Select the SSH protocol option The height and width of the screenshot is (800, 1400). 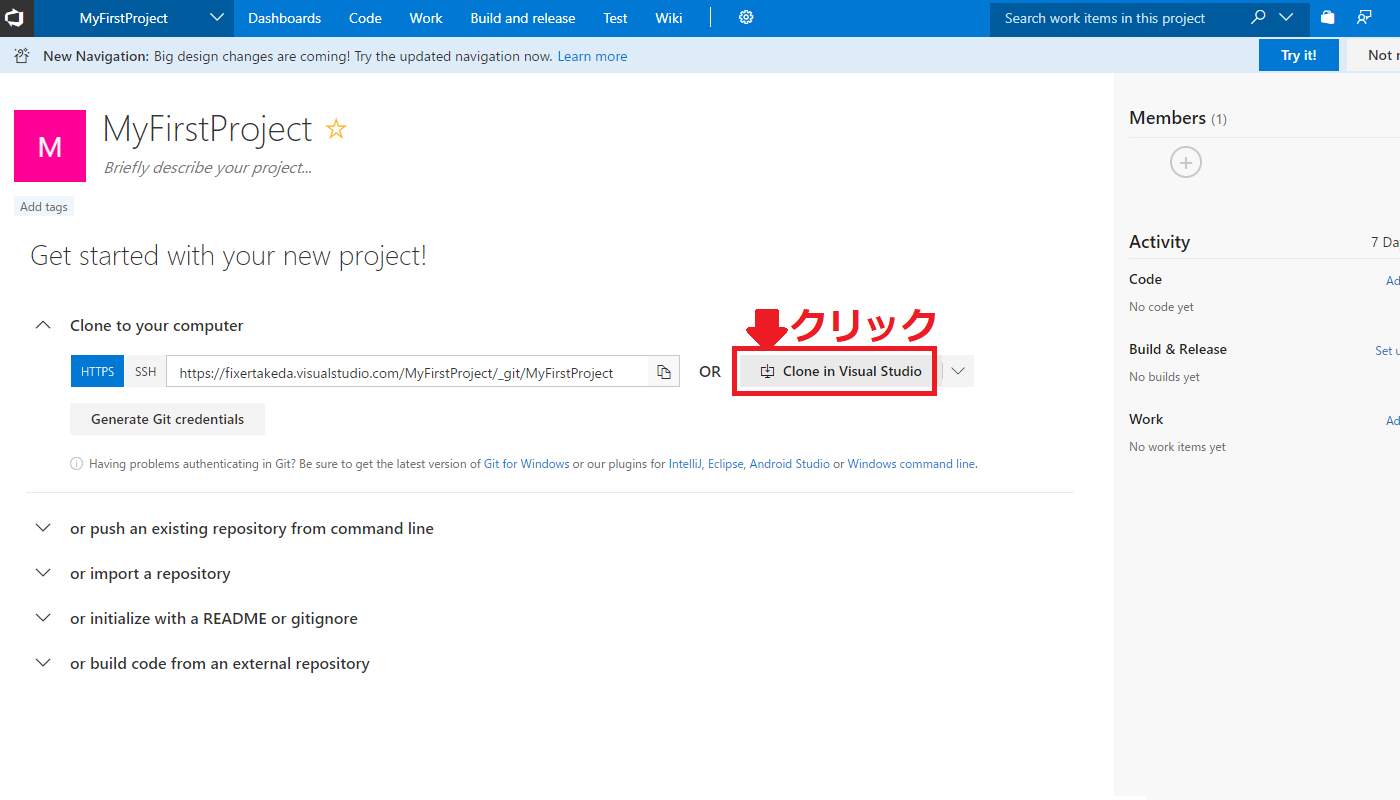(146, 372)
